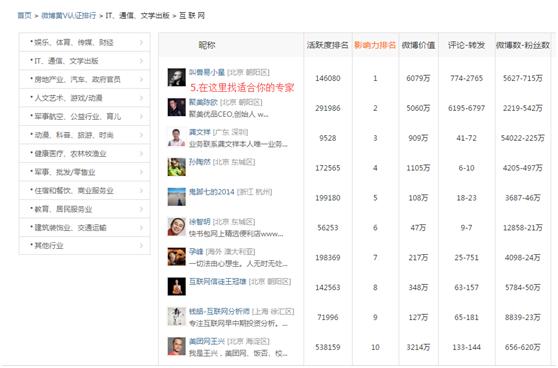Click comment-repost value 774-2765

(x=467, y=78)
